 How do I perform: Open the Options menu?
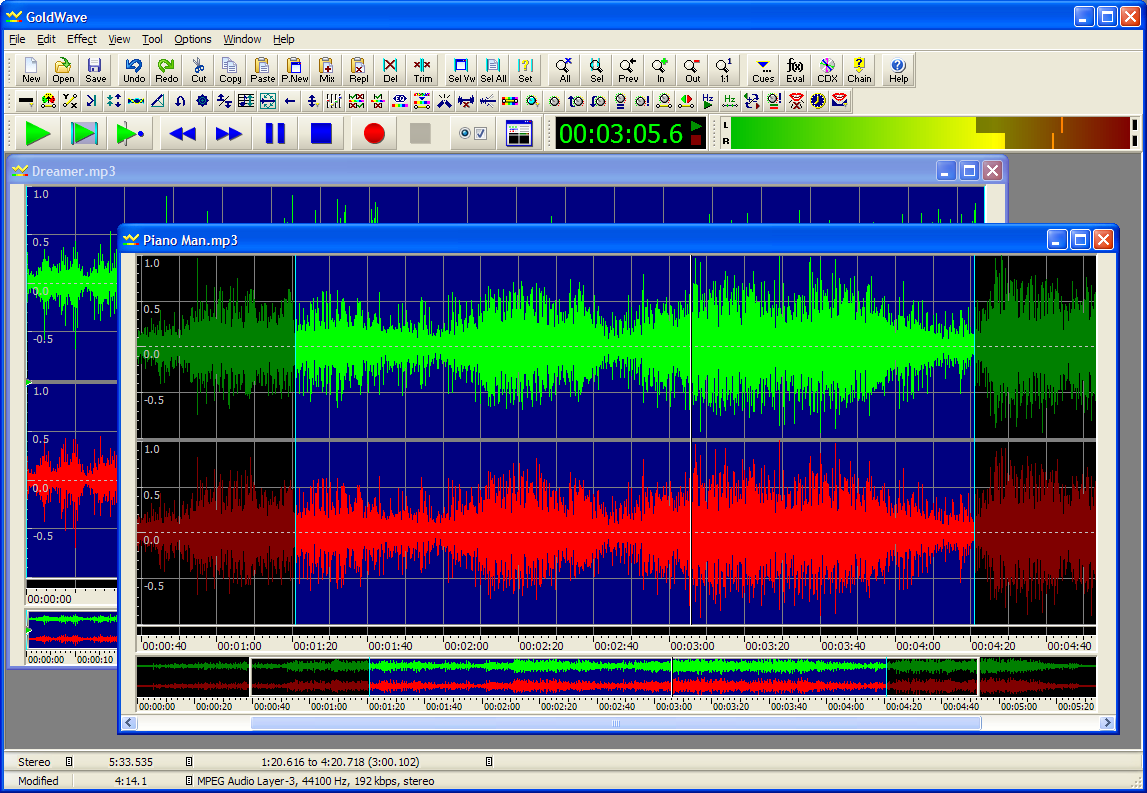pyautogui.click(x=192, y=39)
